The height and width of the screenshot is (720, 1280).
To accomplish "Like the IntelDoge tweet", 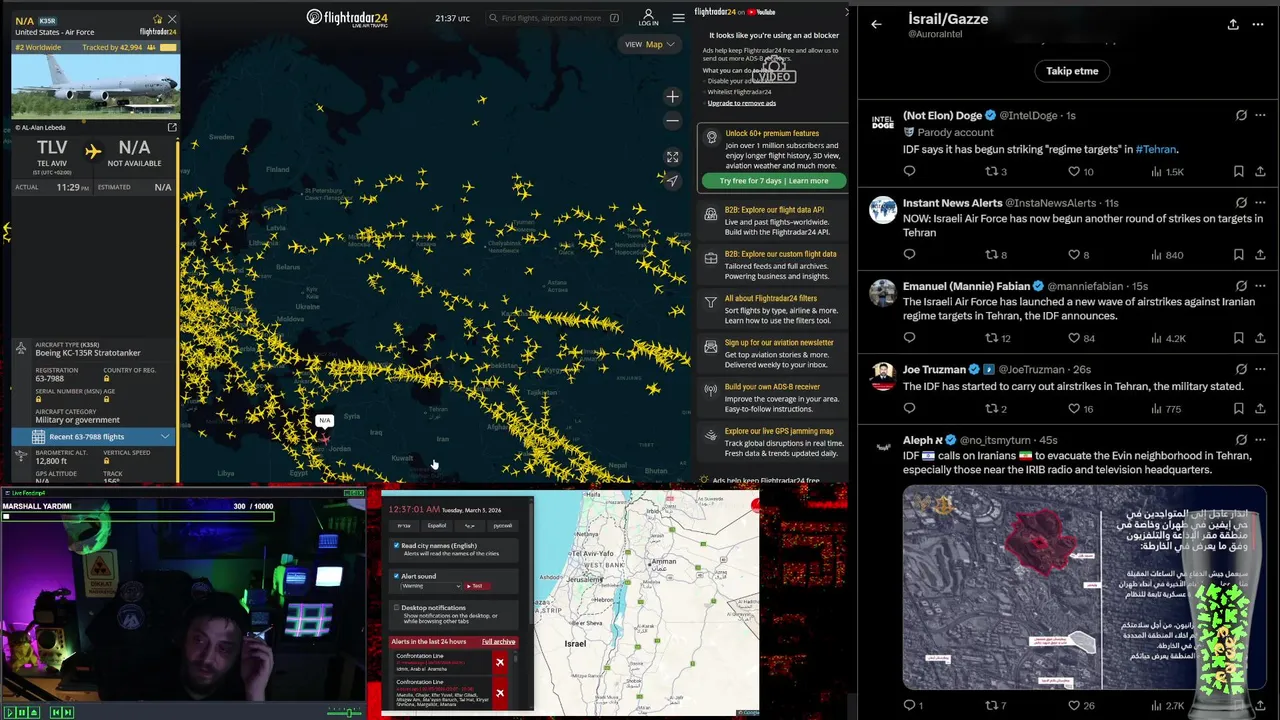I will point(1074,171).
